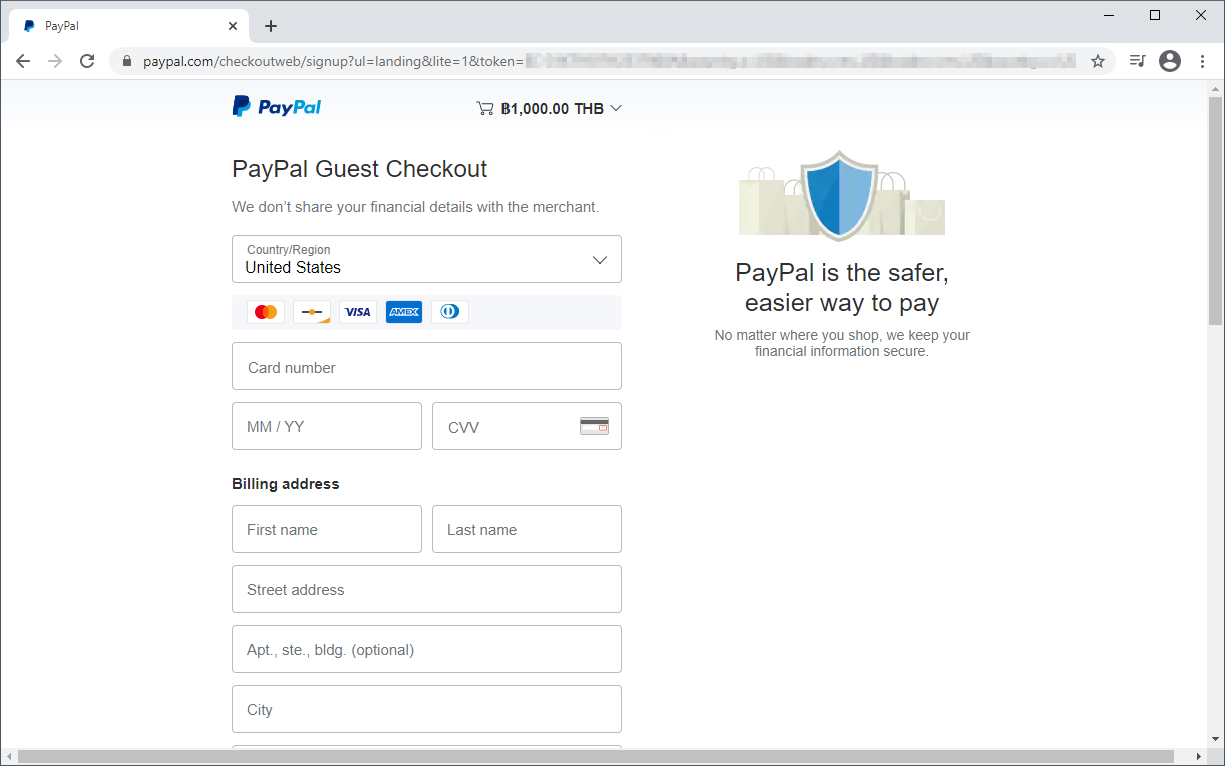Click the horizontal scrollbar thumb
1225x766 pixels.
pyautogui.click(x=596, y=757)
